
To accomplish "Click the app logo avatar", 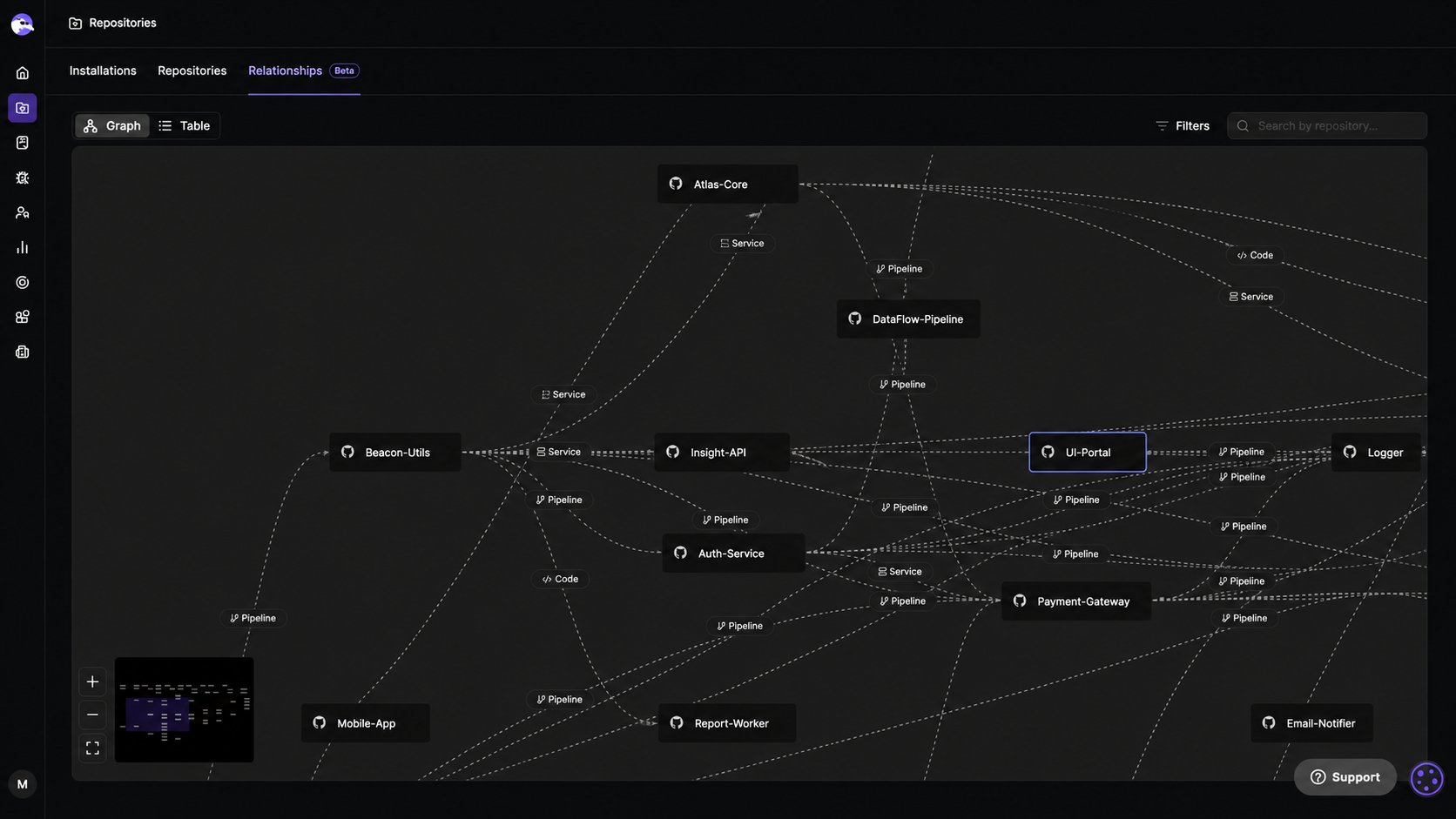I will [23, 23].
